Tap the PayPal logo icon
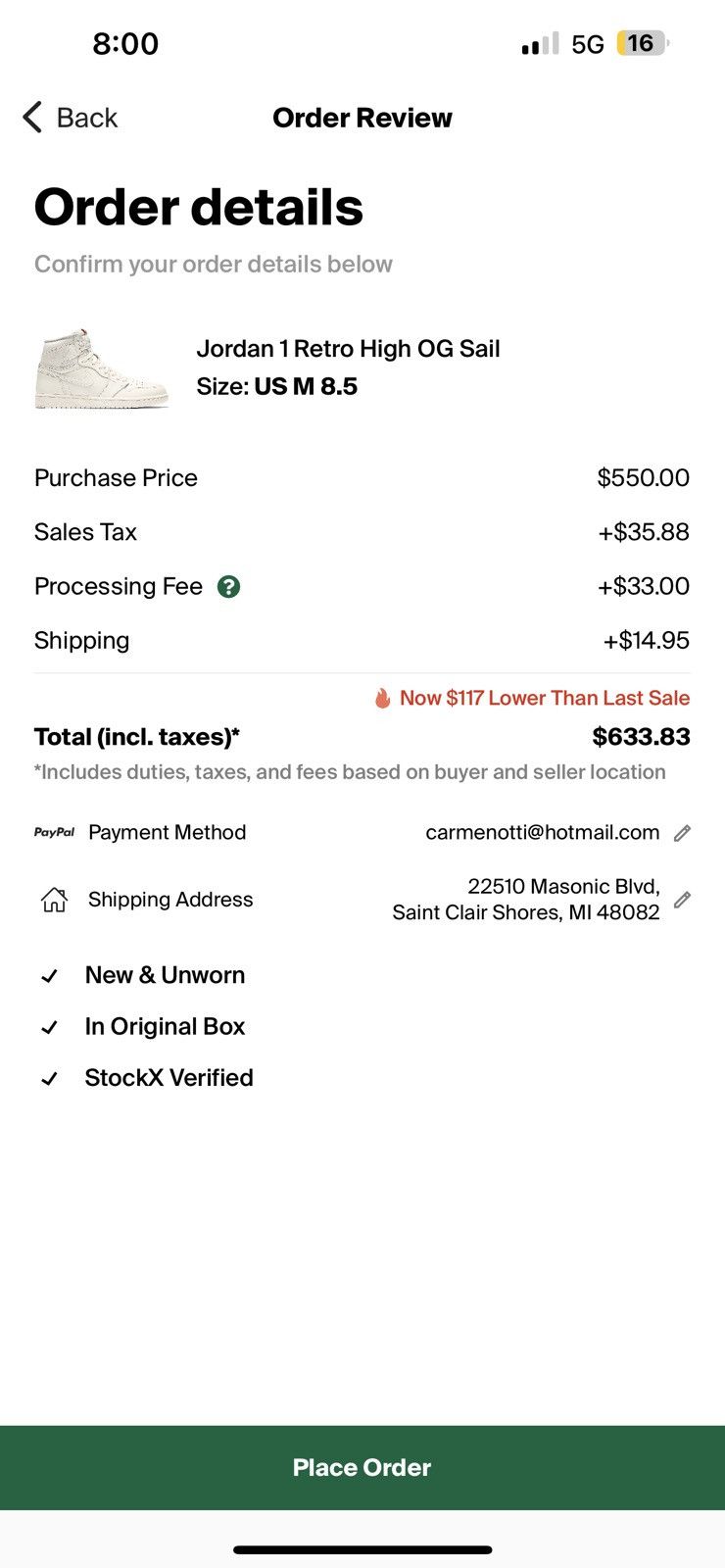 (54, 832)
